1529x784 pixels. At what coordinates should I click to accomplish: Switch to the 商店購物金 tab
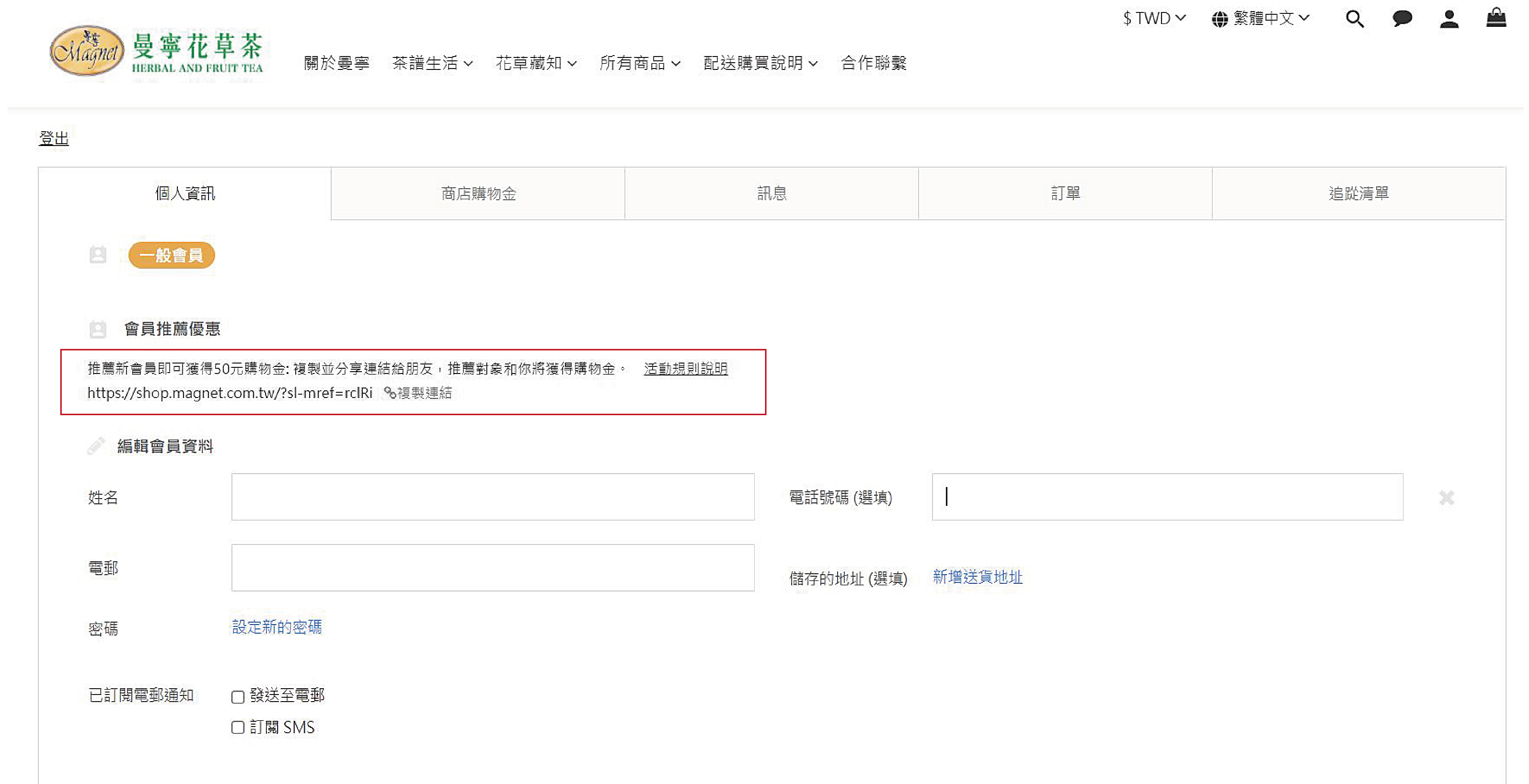pos(478,193)
